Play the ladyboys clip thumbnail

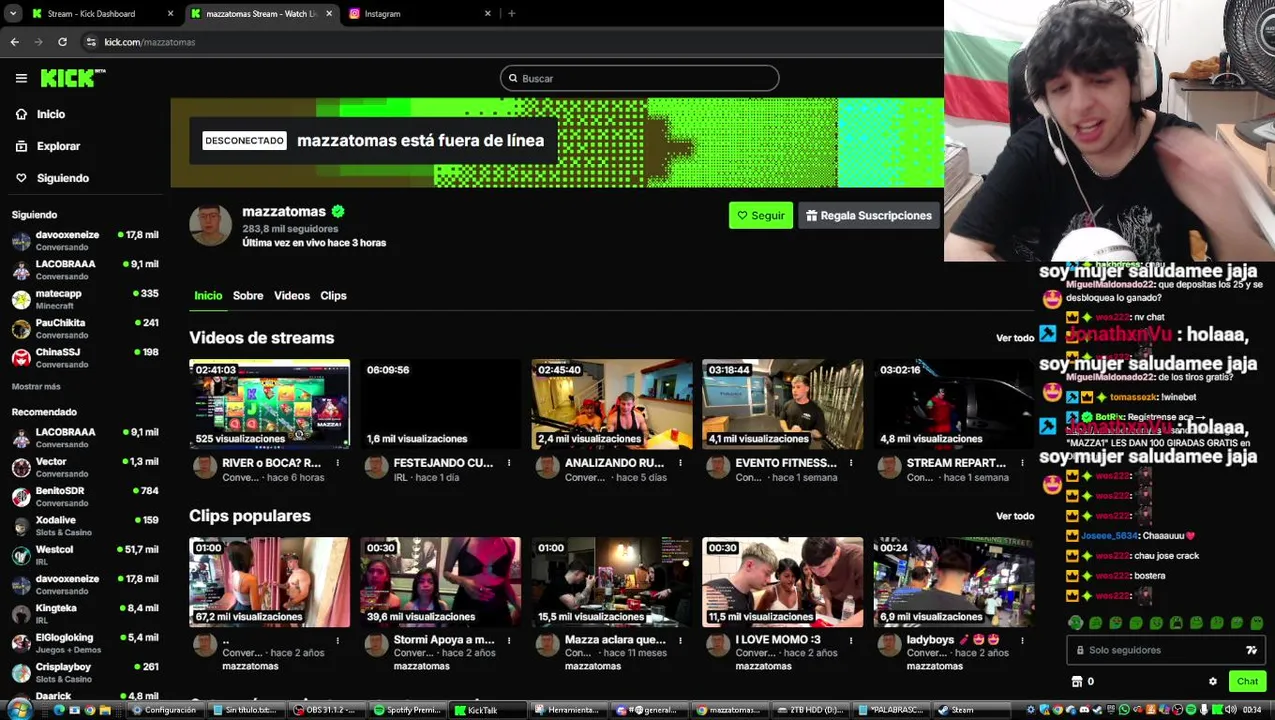point(953,582)
